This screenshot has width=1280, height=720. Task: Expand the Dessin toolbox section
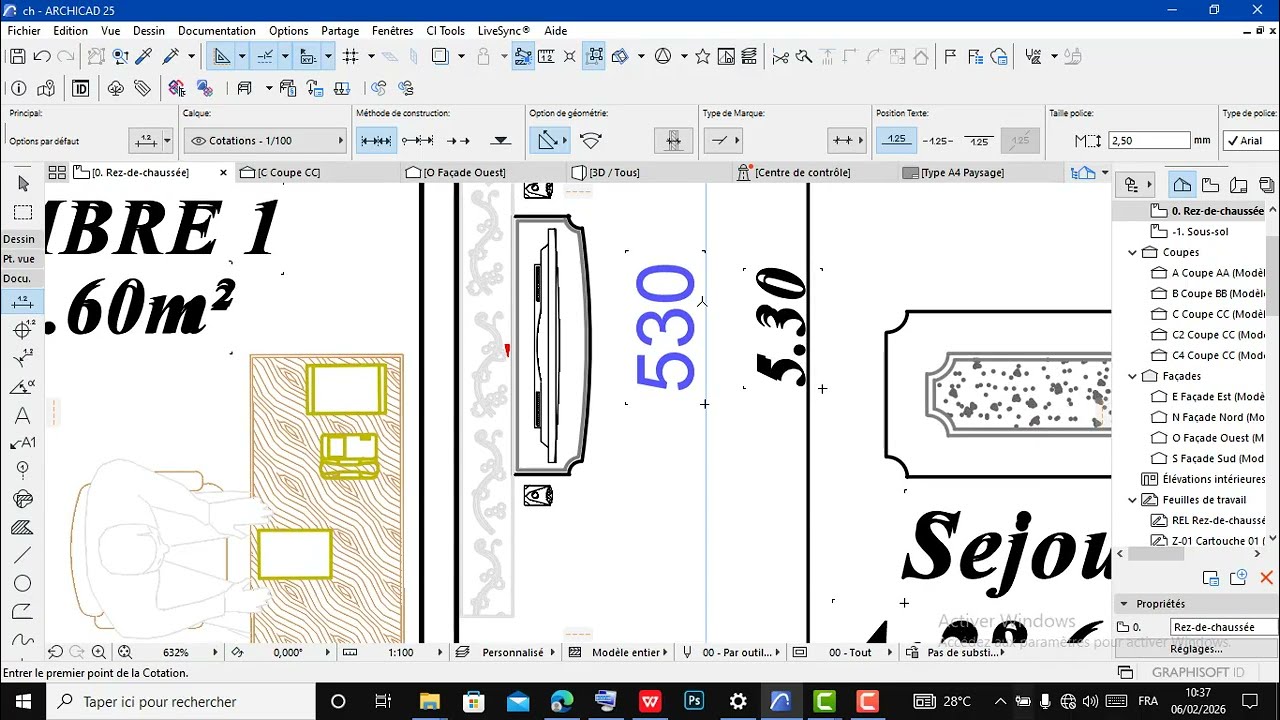pos(19,239)
